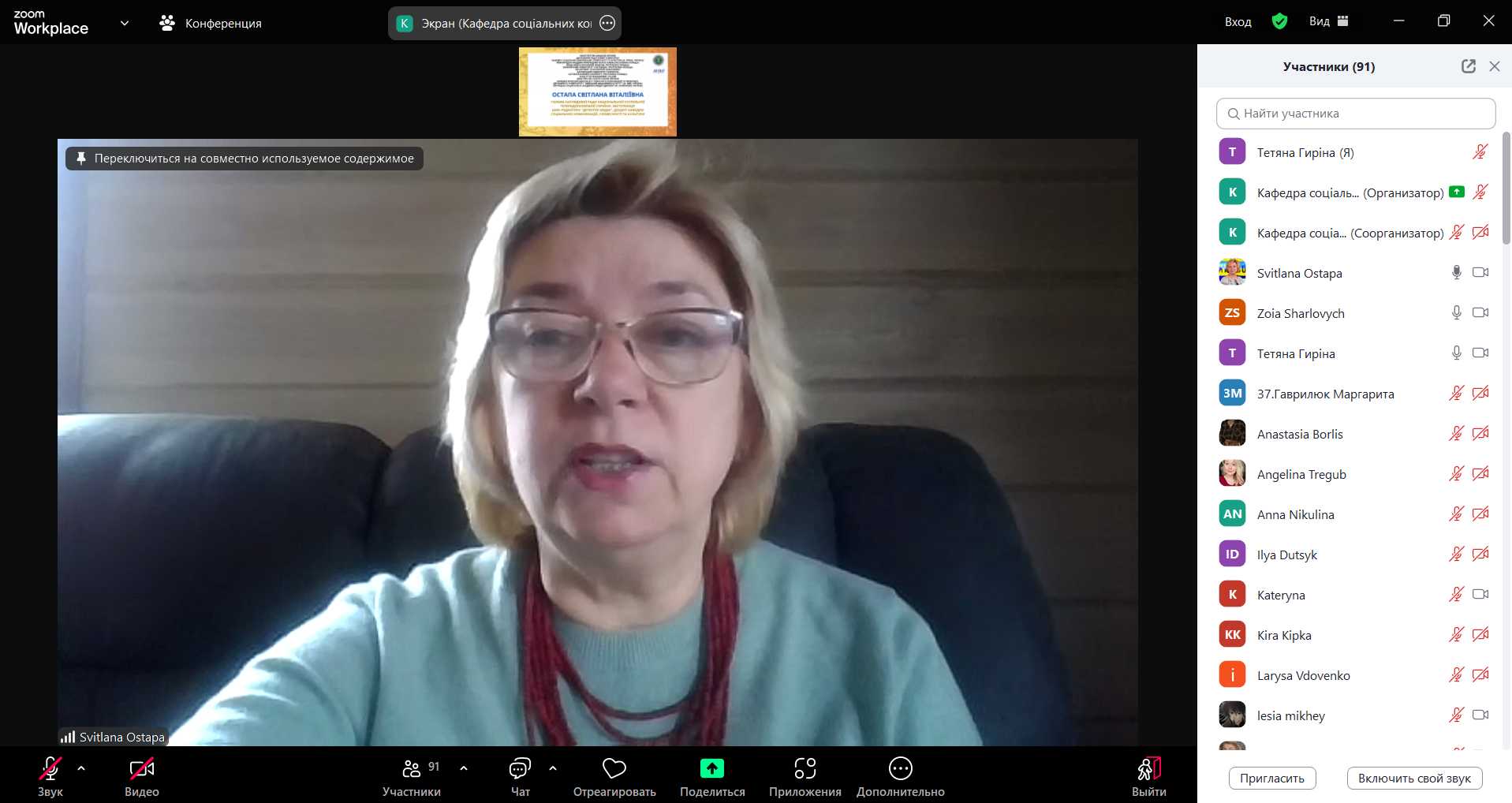This screenshot has height=803, width=1512.
Task: Toggle mute icon for Тетяна Гиріна (Я)
Action: (1480, 151)
